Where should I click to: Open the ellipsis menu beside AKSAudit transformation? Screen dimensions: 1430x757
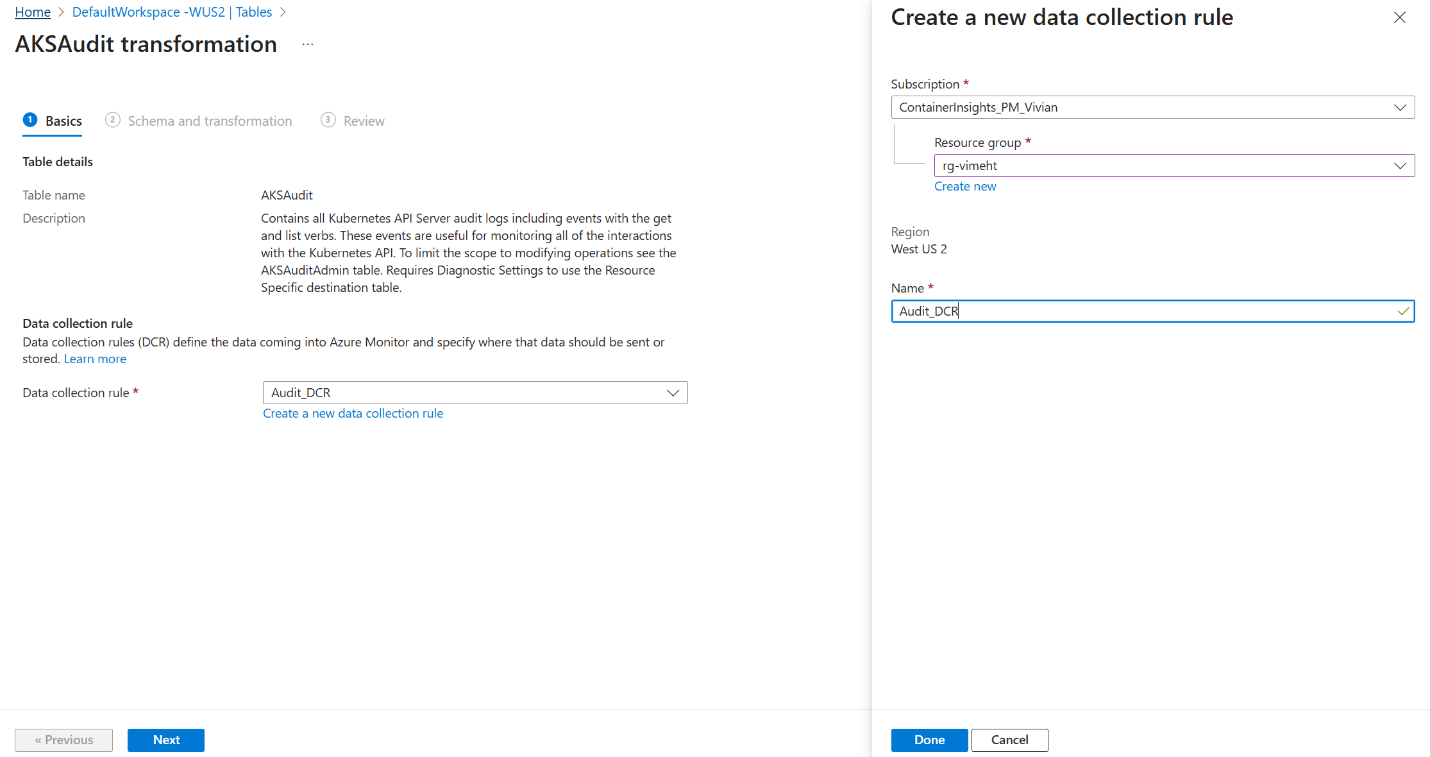click(x=308, y=45)
